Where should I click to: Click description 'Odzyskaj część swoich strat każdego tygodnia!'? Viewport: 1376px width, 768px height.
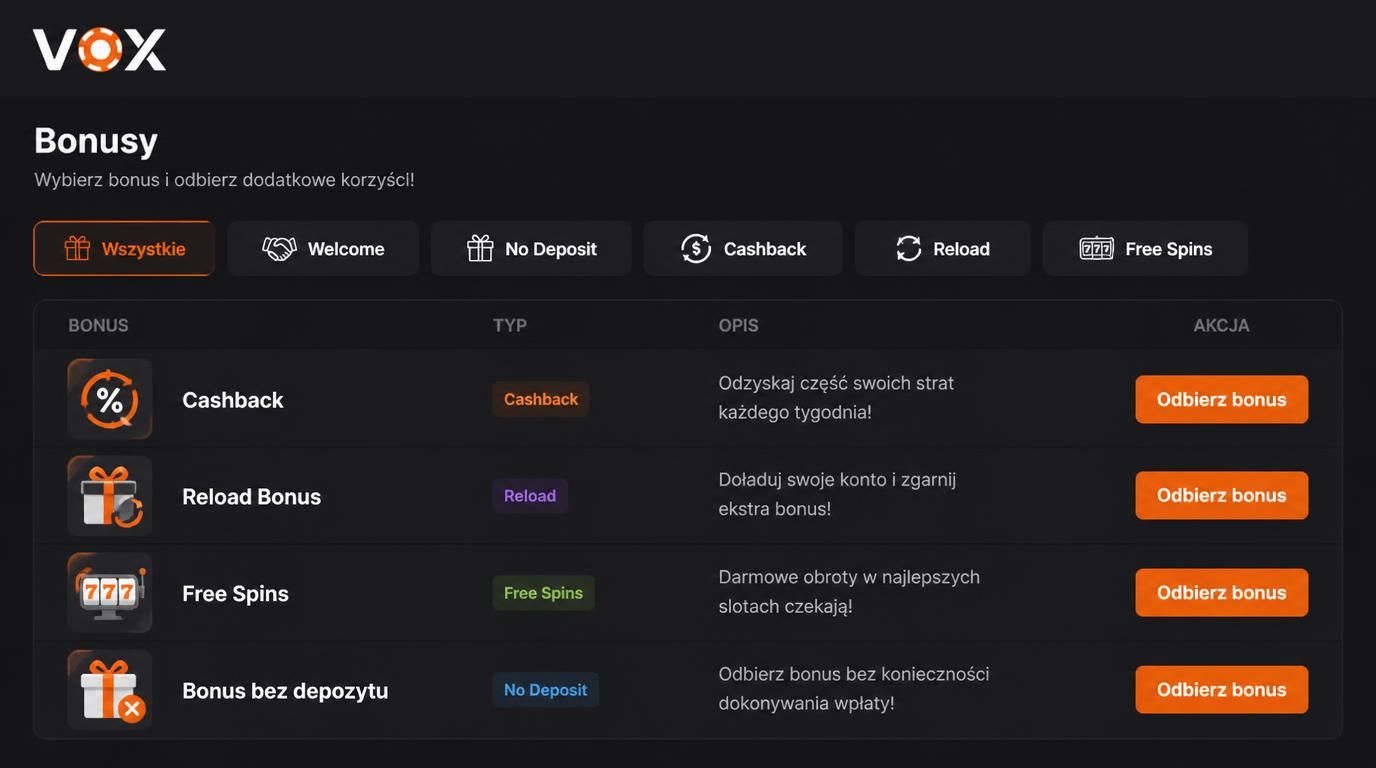[836, 397]
